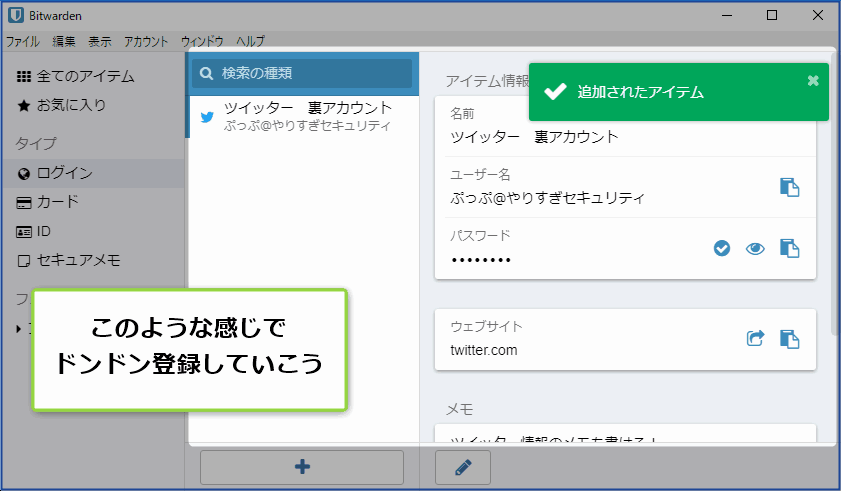Select ツイッター 裏アカウント list entry
The image size is (841, 491).
(x=304, y=116)
